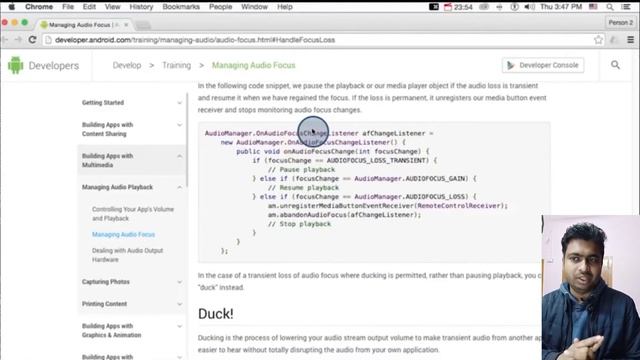Click RemoteControlReceiver in the code snippet
The width and height of the screenshot is (640, 360).
pyautogui.click(x=459, y=206)
